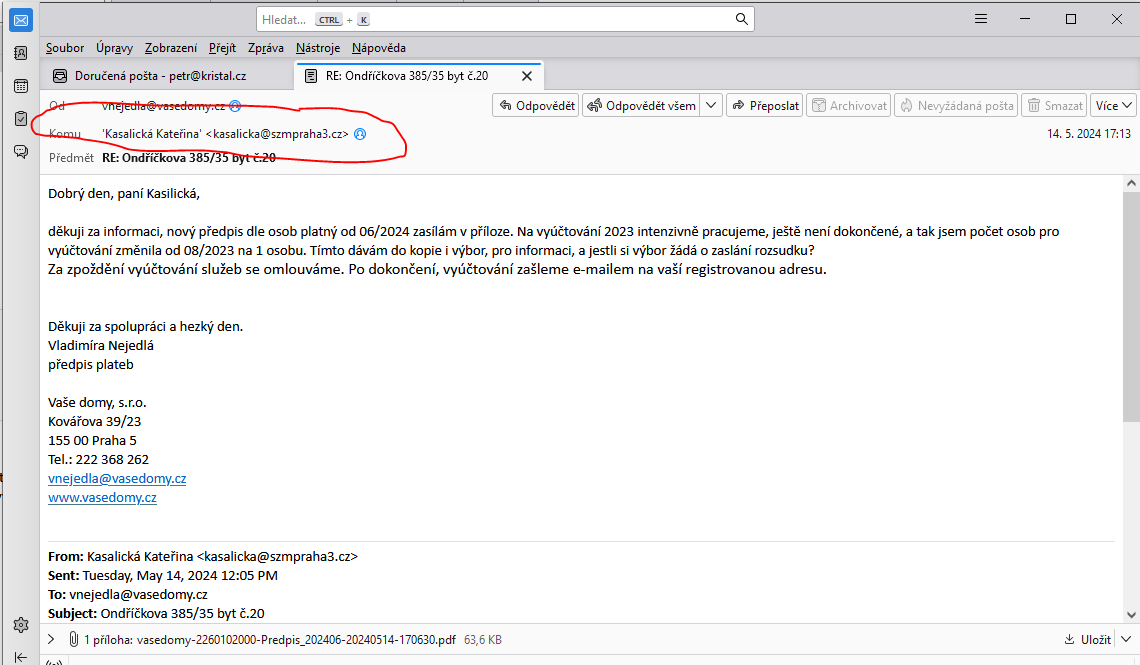The image size is (1140, 665).
Task: Open the Nástroje menu
Action: [x=318, y=47]
